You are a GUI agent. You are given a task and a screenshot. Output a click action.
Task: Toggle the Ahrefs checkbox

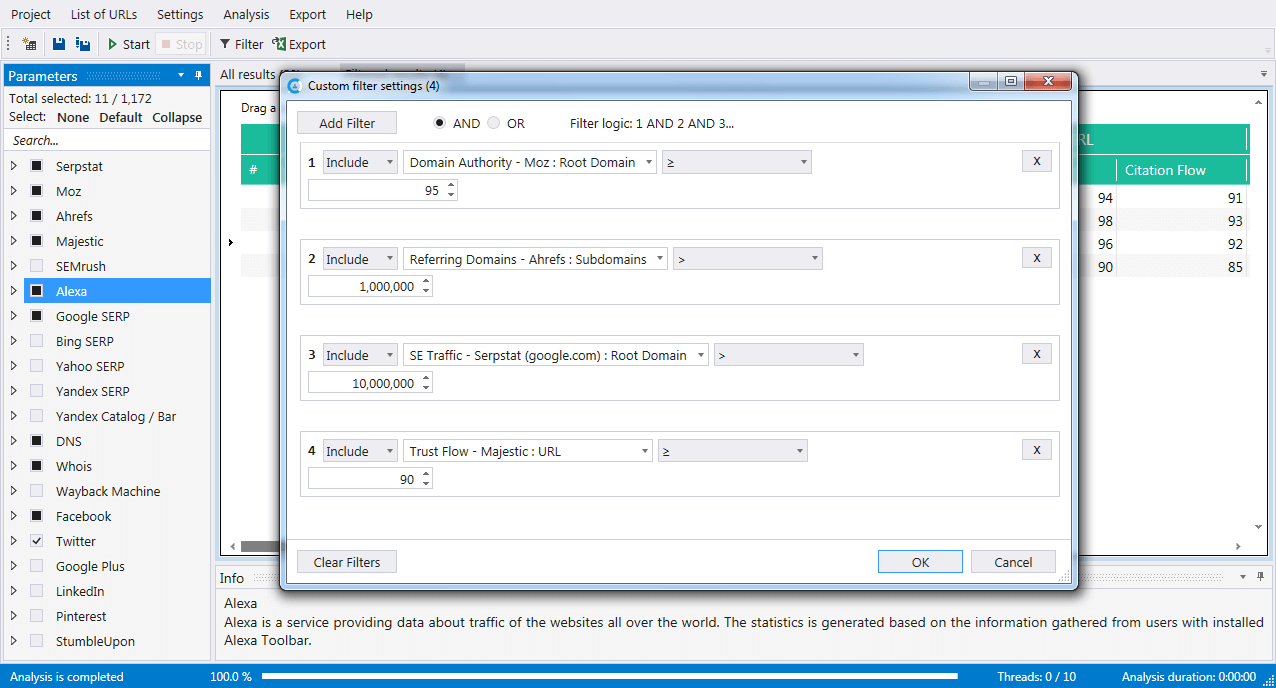pos(37,216)
